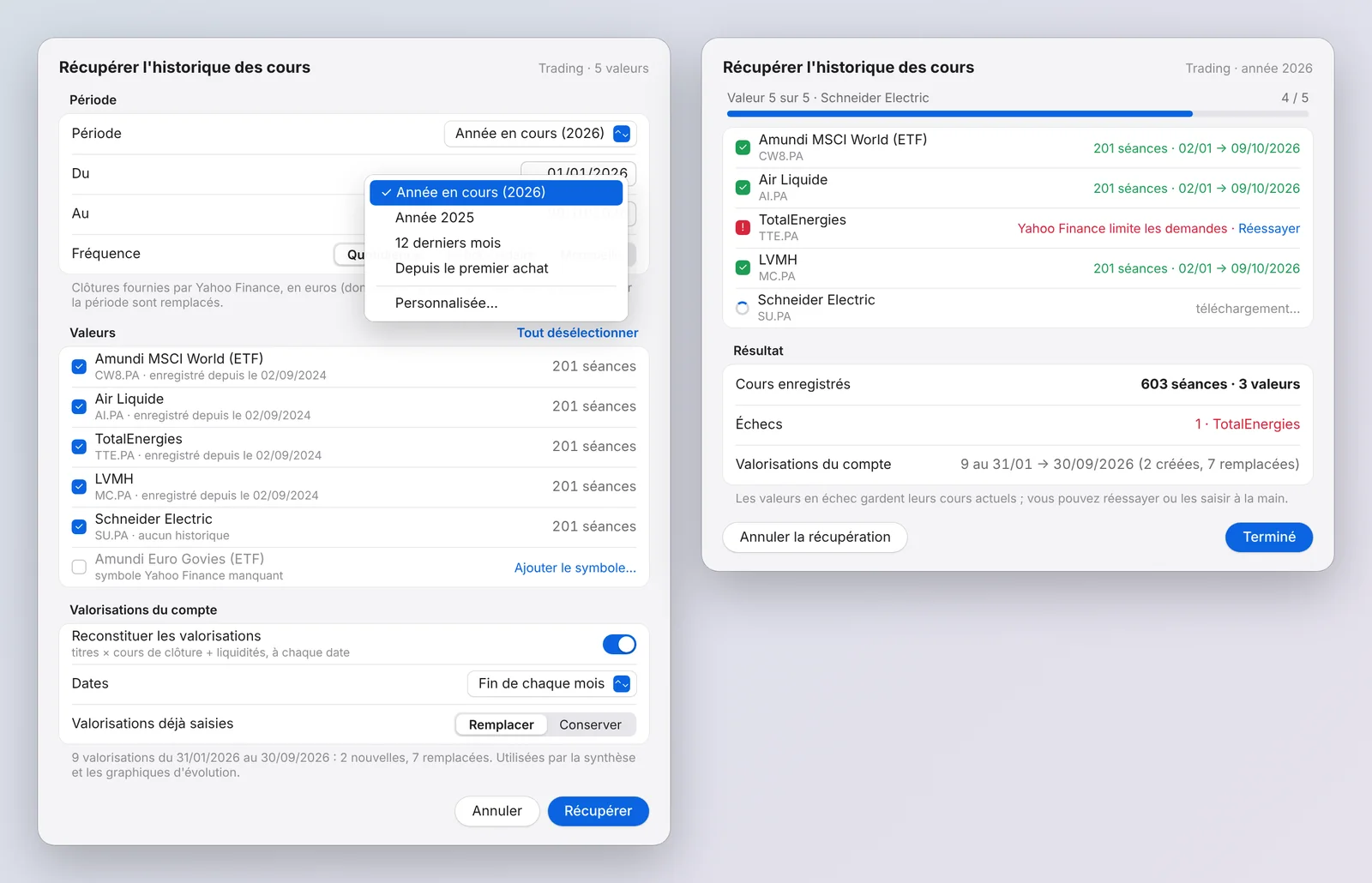Click the green check icon beside Air Liquide result
Screen dimensions: 1372x883
tap(743, 188)
